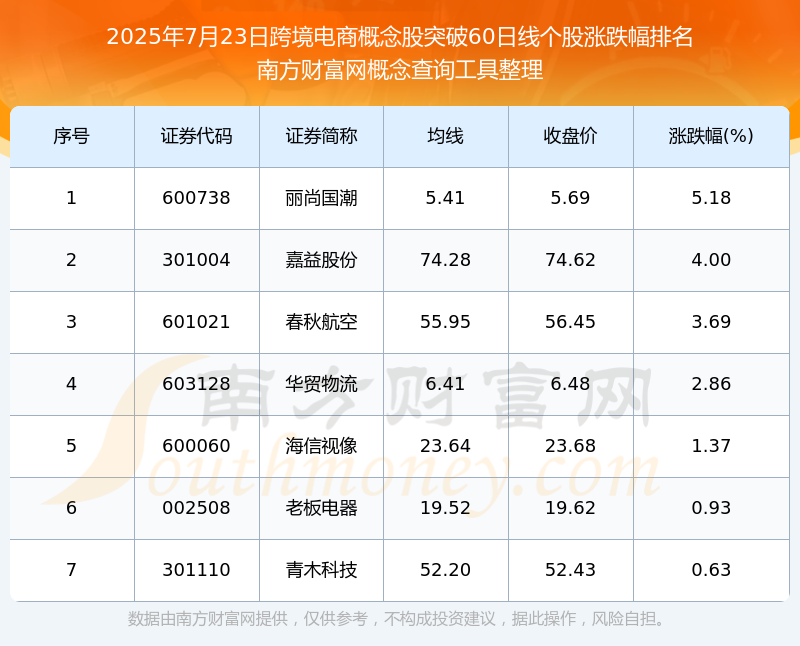Click serial number 5 of 海信视像 row
Screen dimensions: 800x646
point(71,446)
